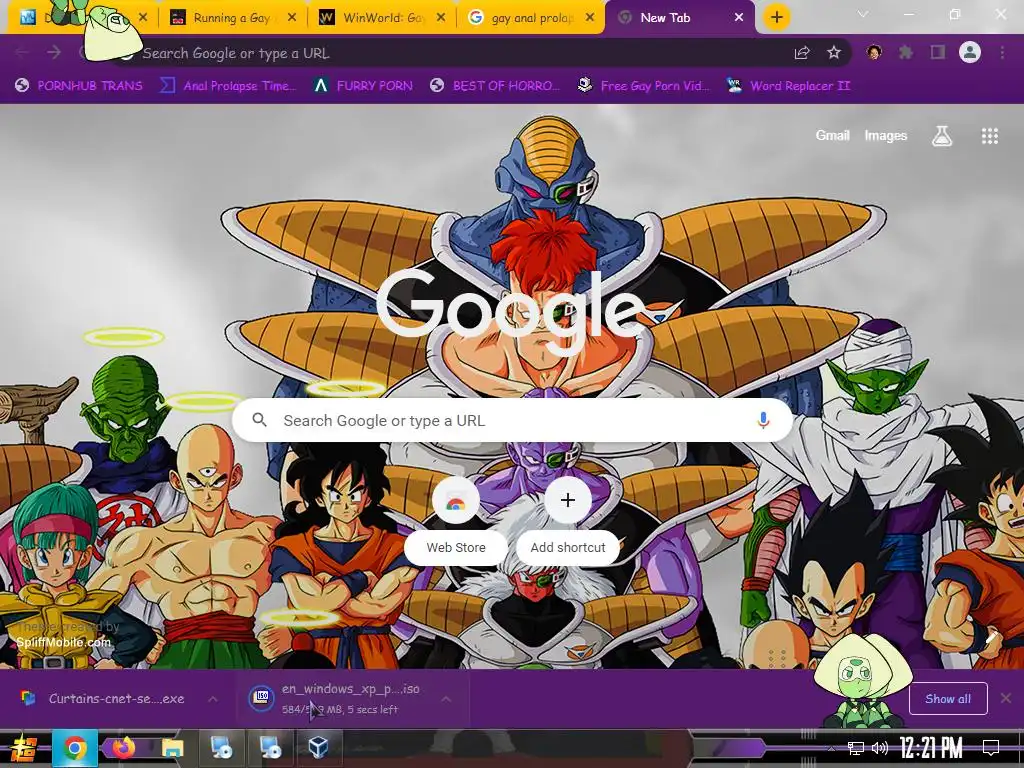Show all downloads

pos(948,699)
